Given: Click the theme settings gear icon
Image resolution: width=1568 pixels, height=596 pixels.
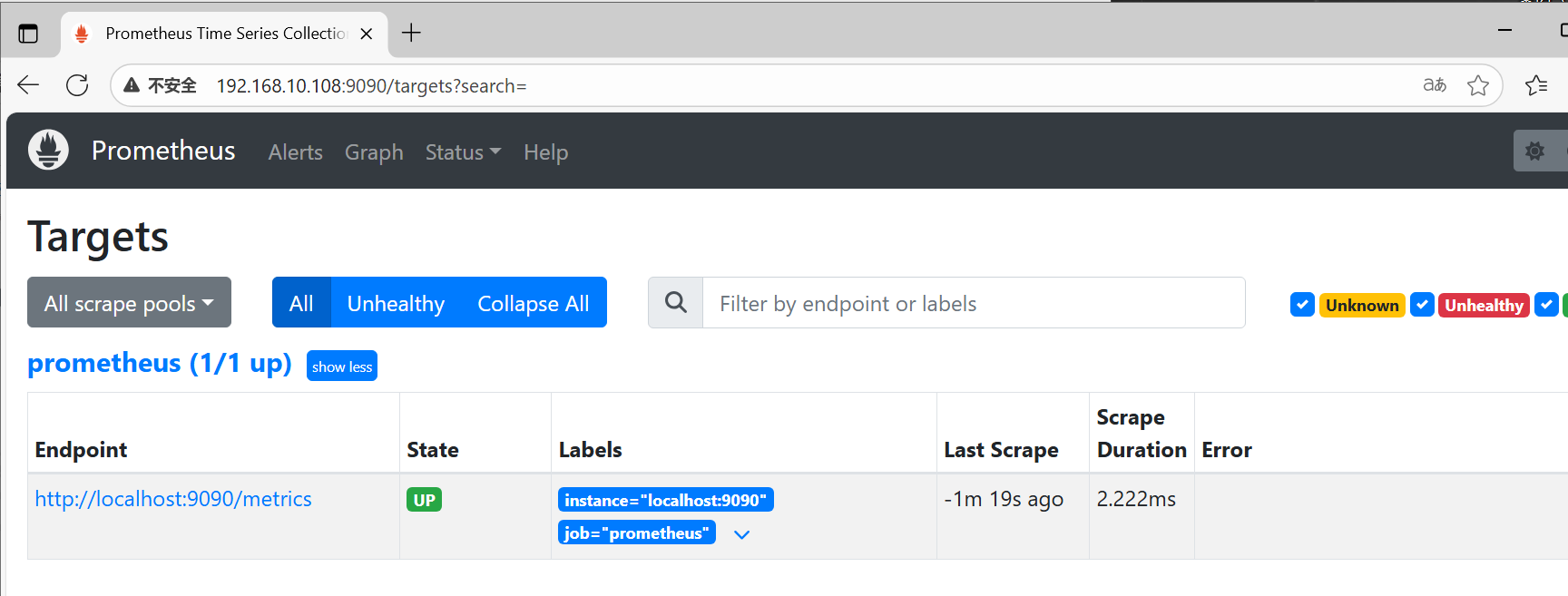Looking at the screenshot, I should (x=1534, y=151).
